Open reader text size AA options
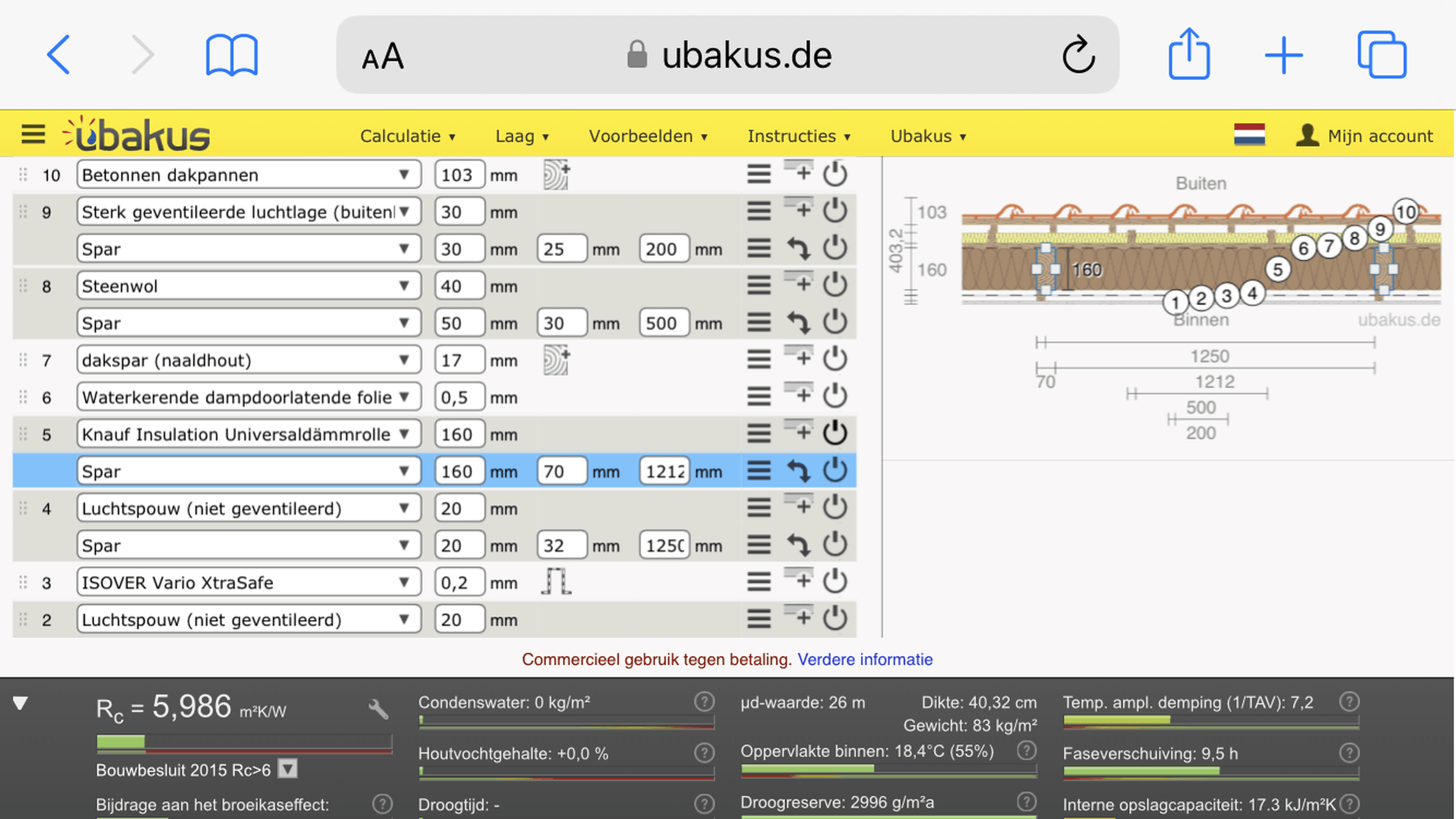The width and height of the screenshot is (1456, 819). click(382, 57)
